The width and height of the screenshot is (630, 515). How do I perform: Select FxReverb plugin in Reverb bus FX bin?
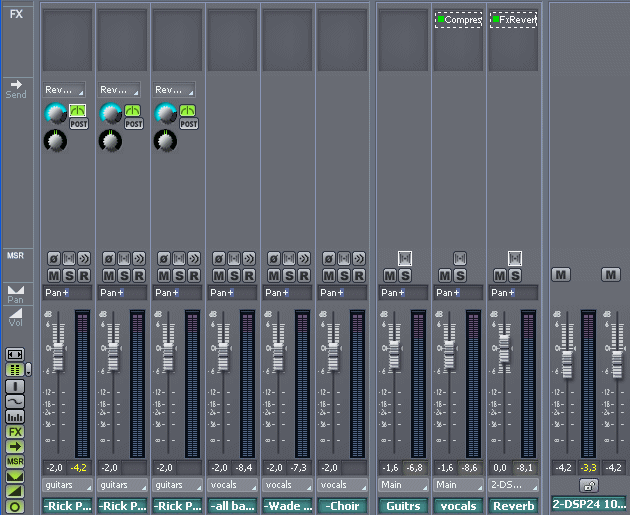(513, 20)
